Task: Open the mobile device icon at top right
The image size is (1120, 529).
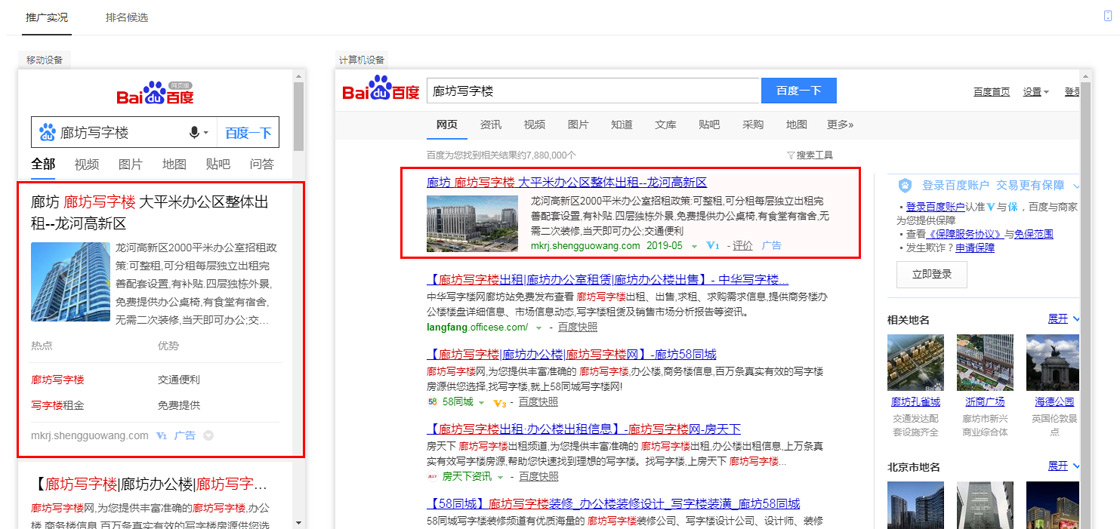Action: [1108, 16]
